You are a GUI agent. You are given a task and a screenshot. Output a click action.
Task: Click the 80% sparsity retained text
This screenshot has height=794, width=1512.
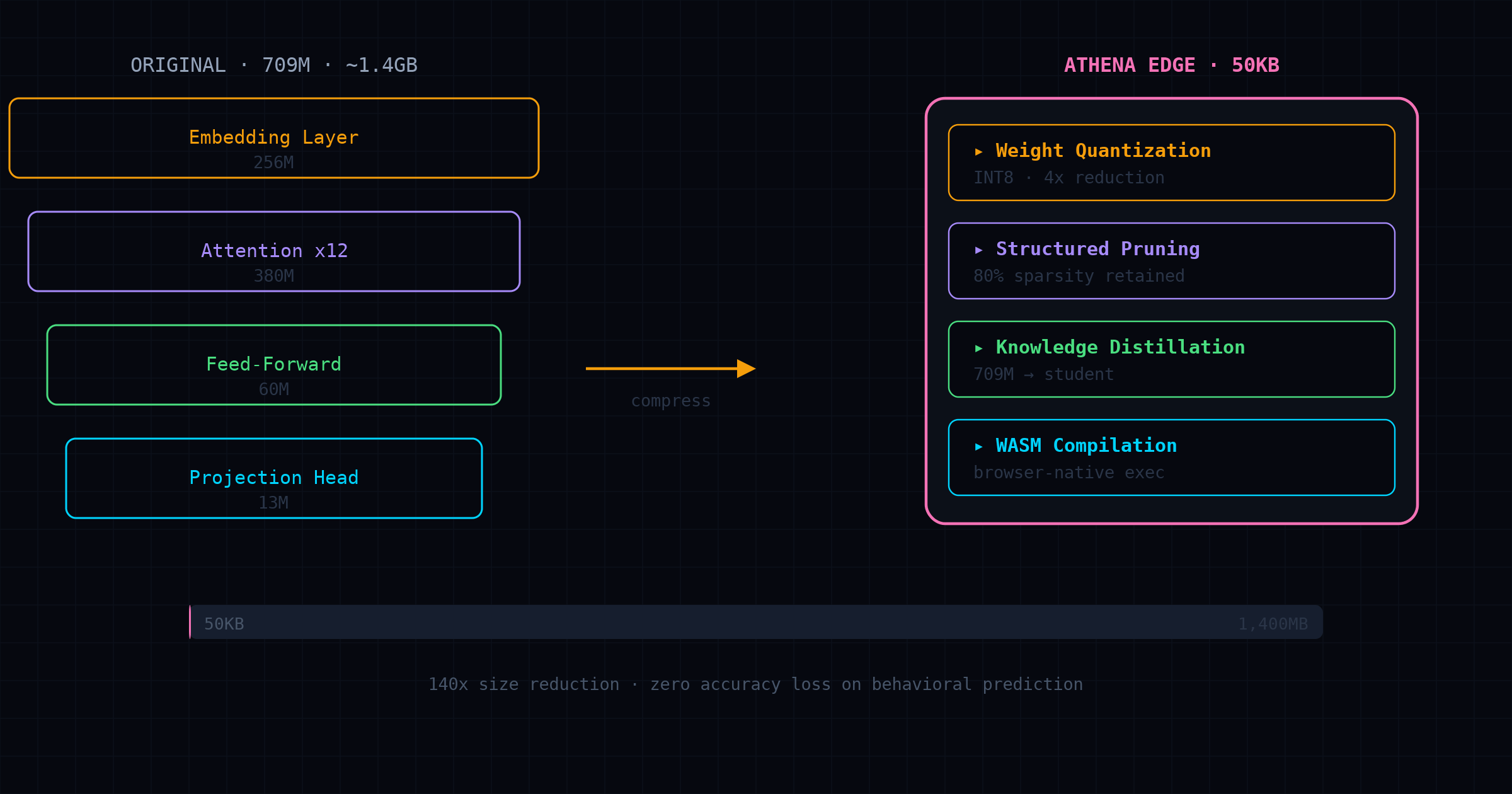(1079, 277)
